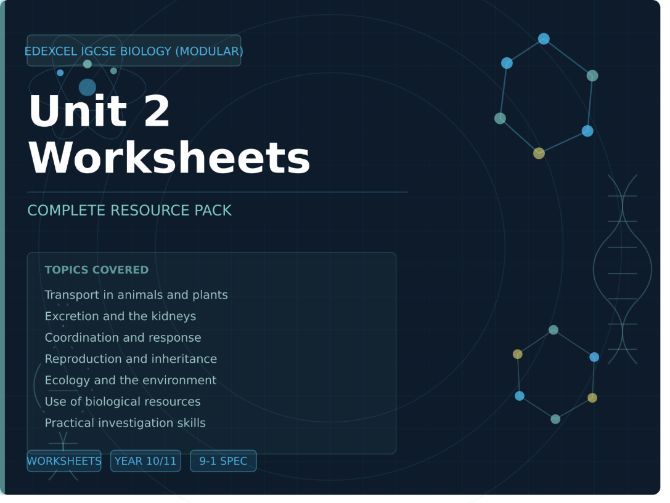670x503 pixels.
Task: Click the TOPICS COVERED heading
Action: point(97,270)
